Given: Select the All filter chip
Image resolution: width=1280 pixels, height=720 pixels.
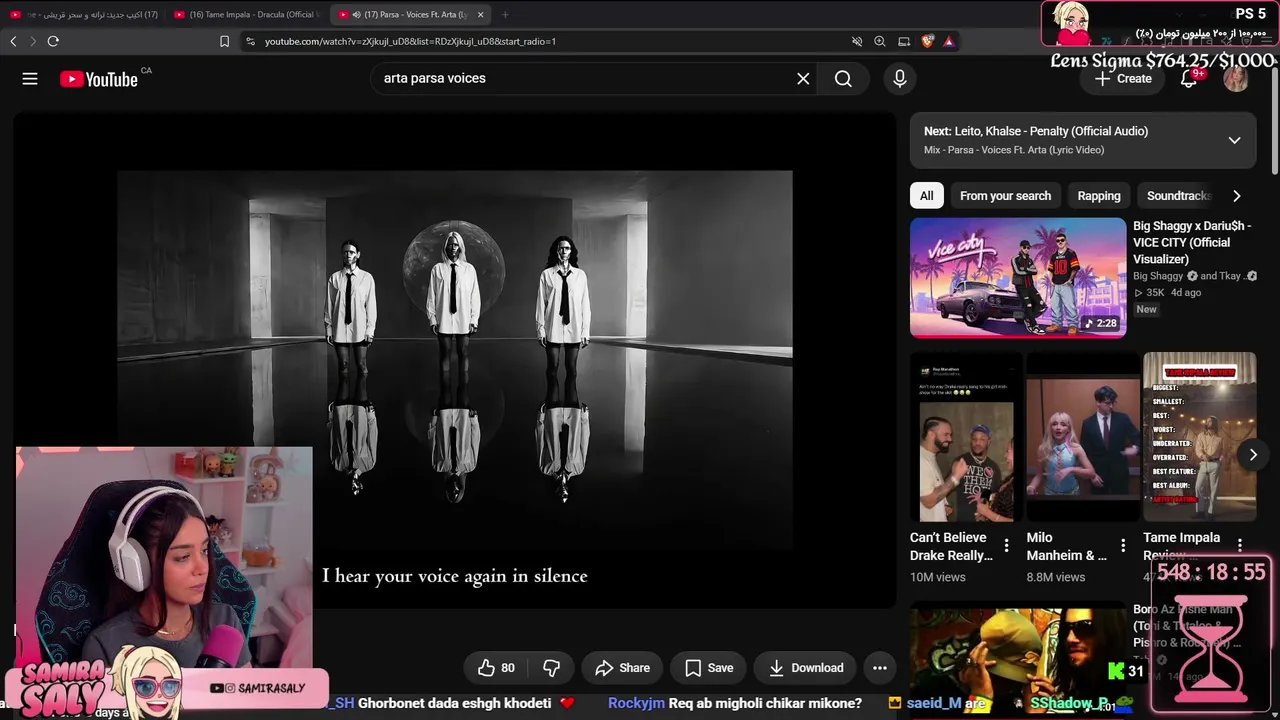Looking at the screenshot, I should coord(927,196).
